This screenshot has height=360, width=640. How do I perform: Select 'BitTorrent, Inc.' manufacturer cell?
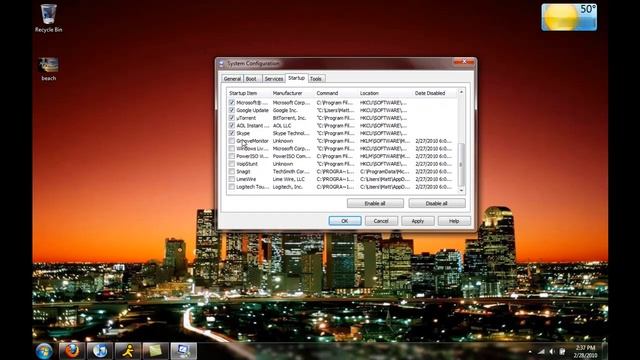pyautogui.click(x=289, y=118)
